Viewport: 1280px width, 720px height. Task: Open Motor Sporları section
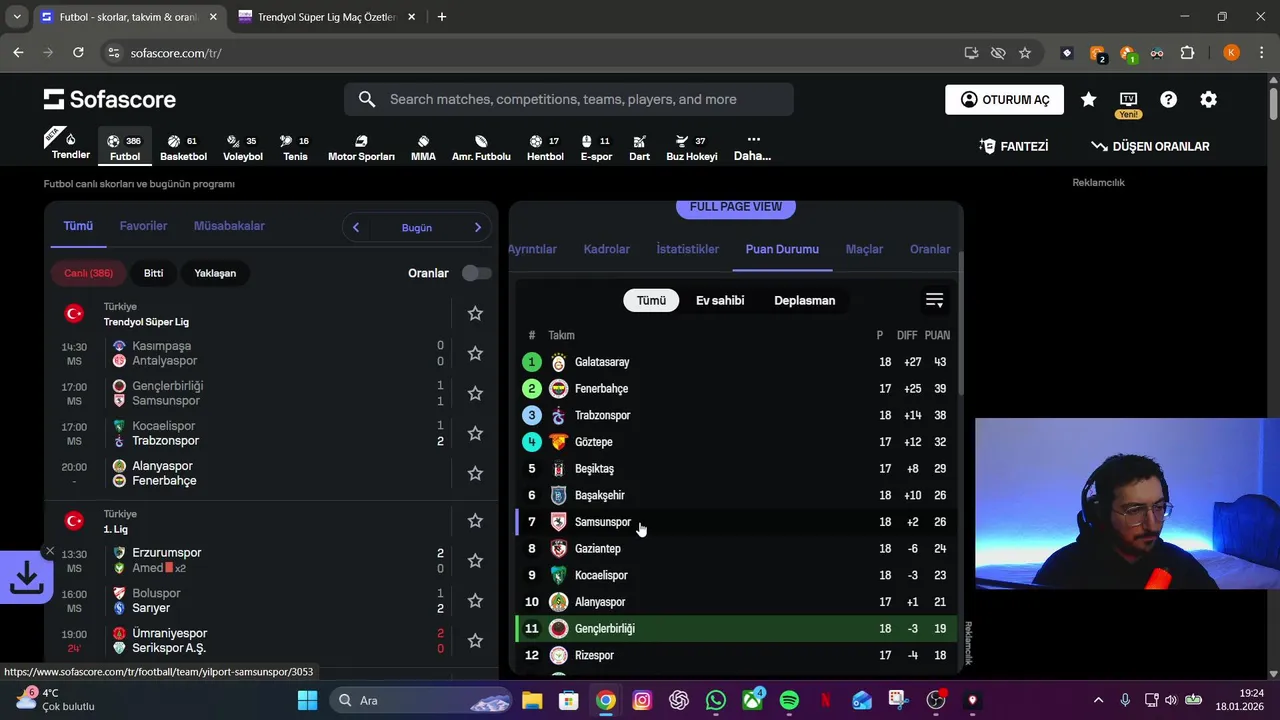[361, 147]
